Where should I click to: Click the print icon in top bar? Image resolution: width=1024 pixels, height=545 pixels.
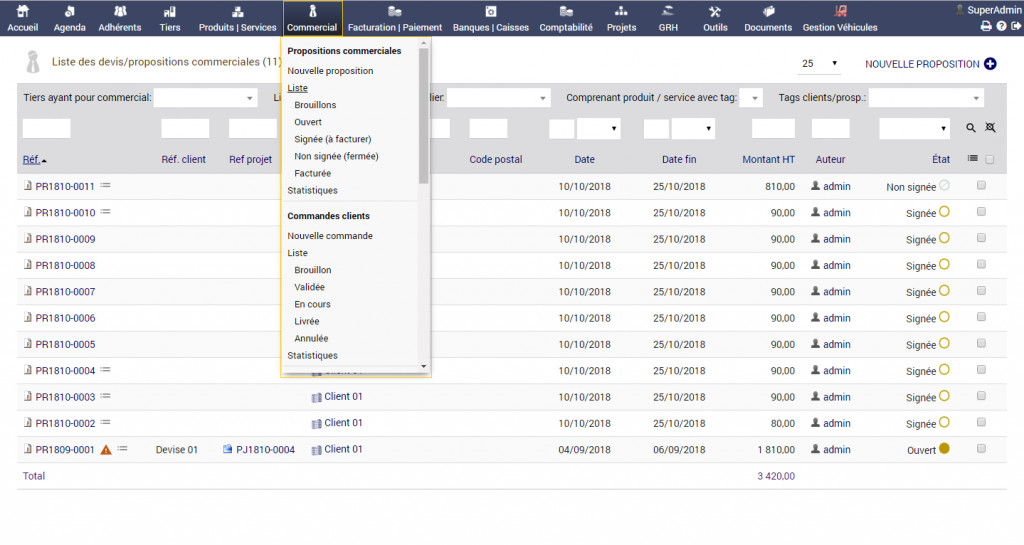click(x=985, y=26)
